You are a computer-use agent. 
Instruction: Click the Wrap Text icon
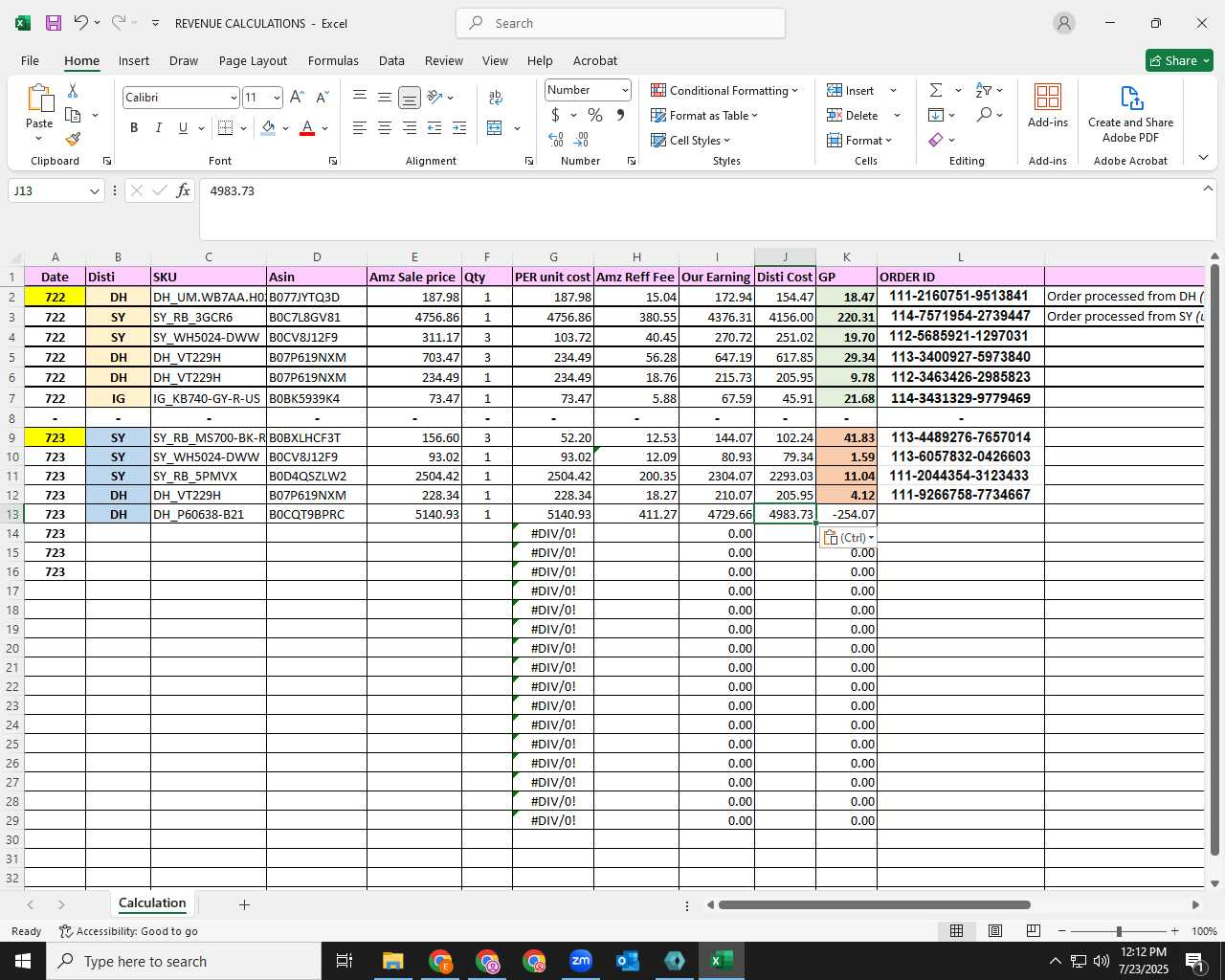[496, 97]
